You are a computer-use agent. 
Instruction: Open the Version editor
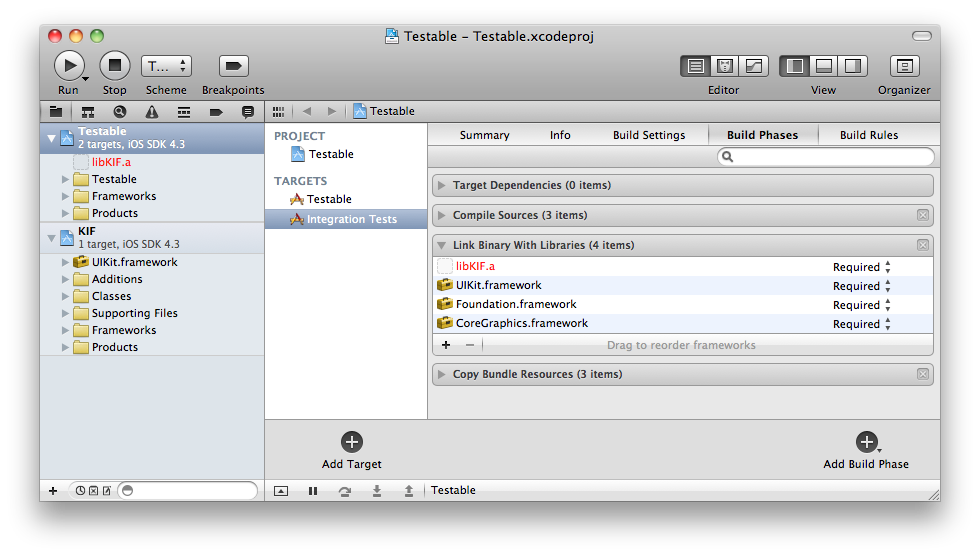click(753, 66)
